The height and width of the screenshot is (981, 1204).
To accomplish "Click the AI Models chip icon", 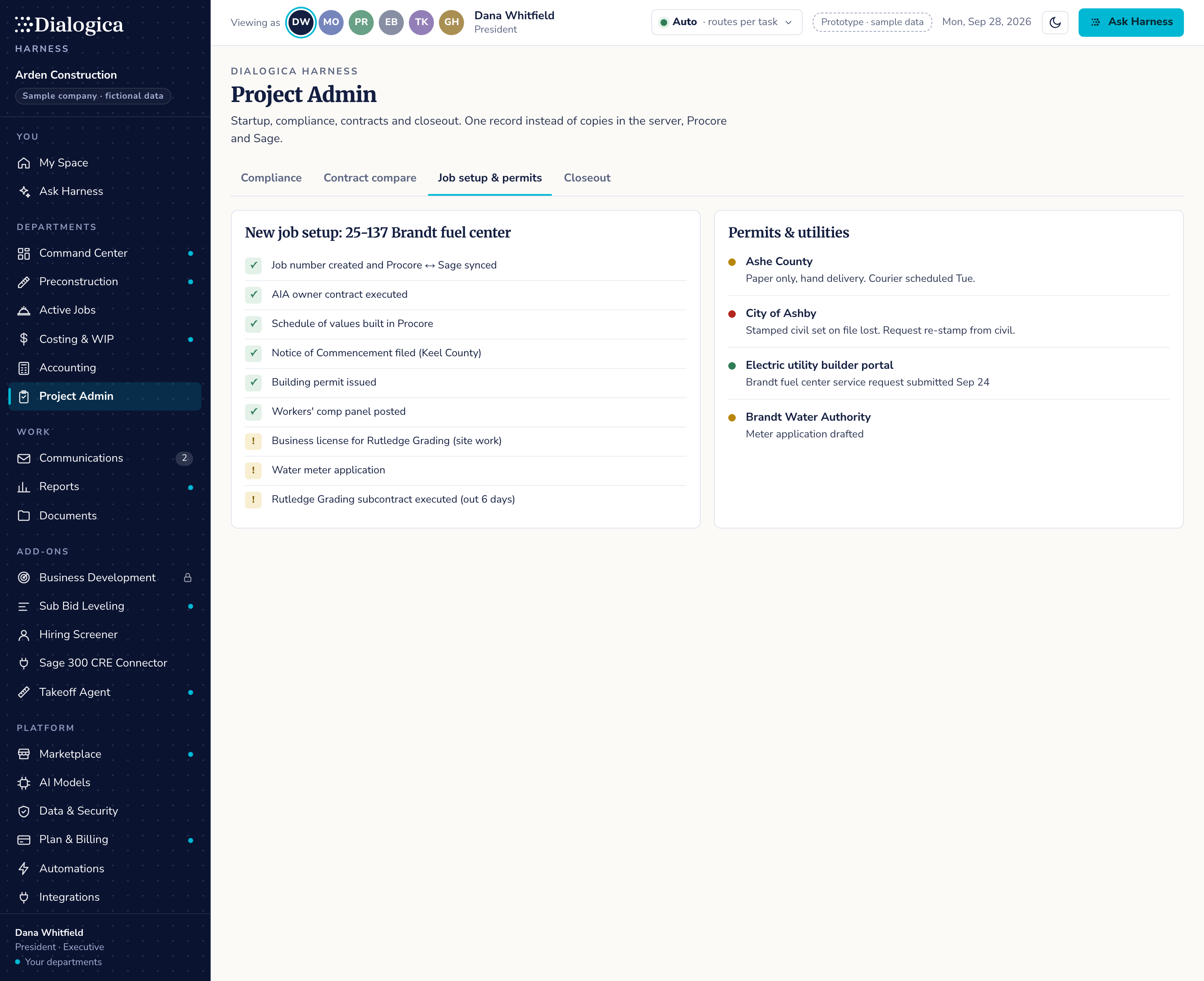I will [x=24, y=783].
